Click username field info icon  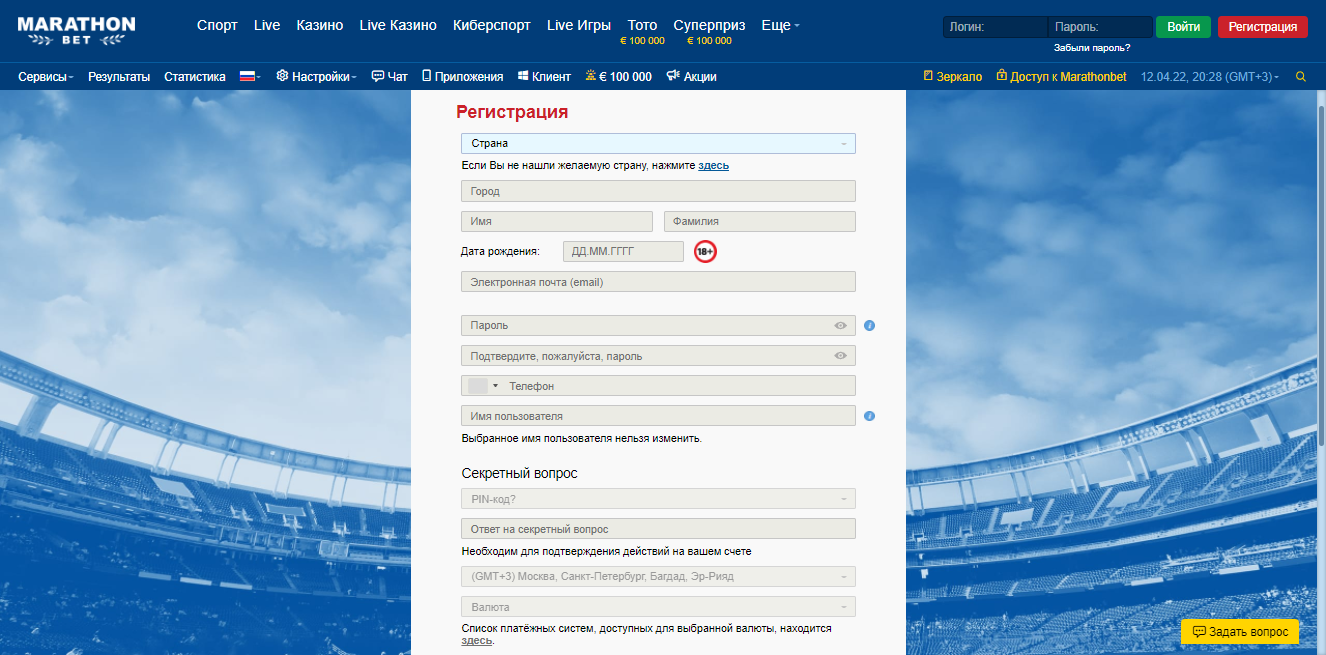coord(870,416)
